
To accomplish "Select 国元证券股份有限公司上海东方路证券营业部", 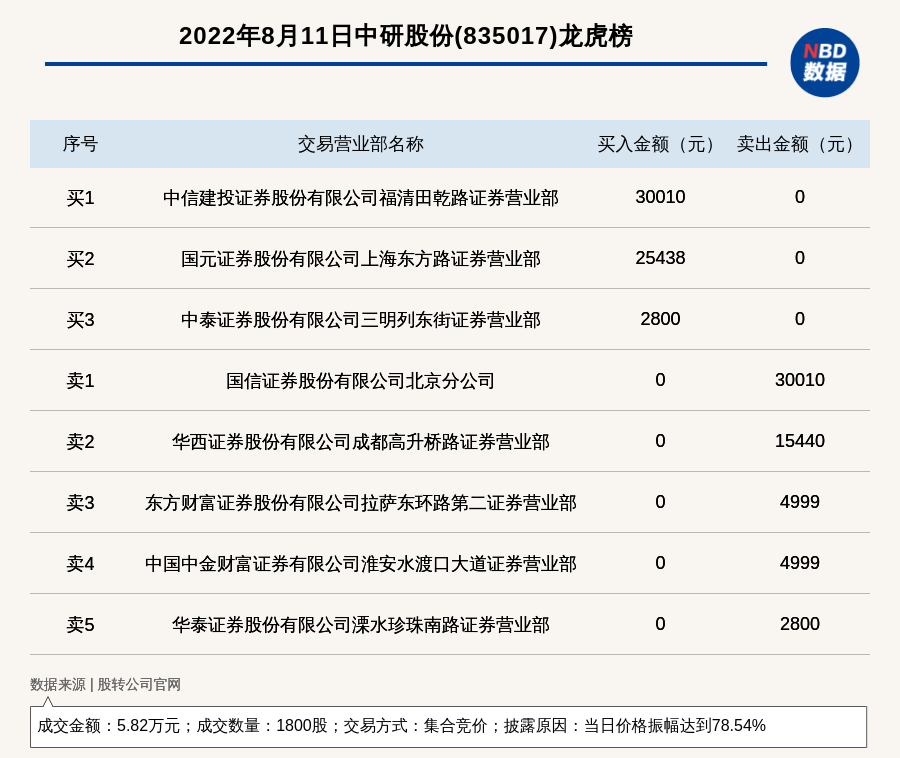I will coord(360,259).
